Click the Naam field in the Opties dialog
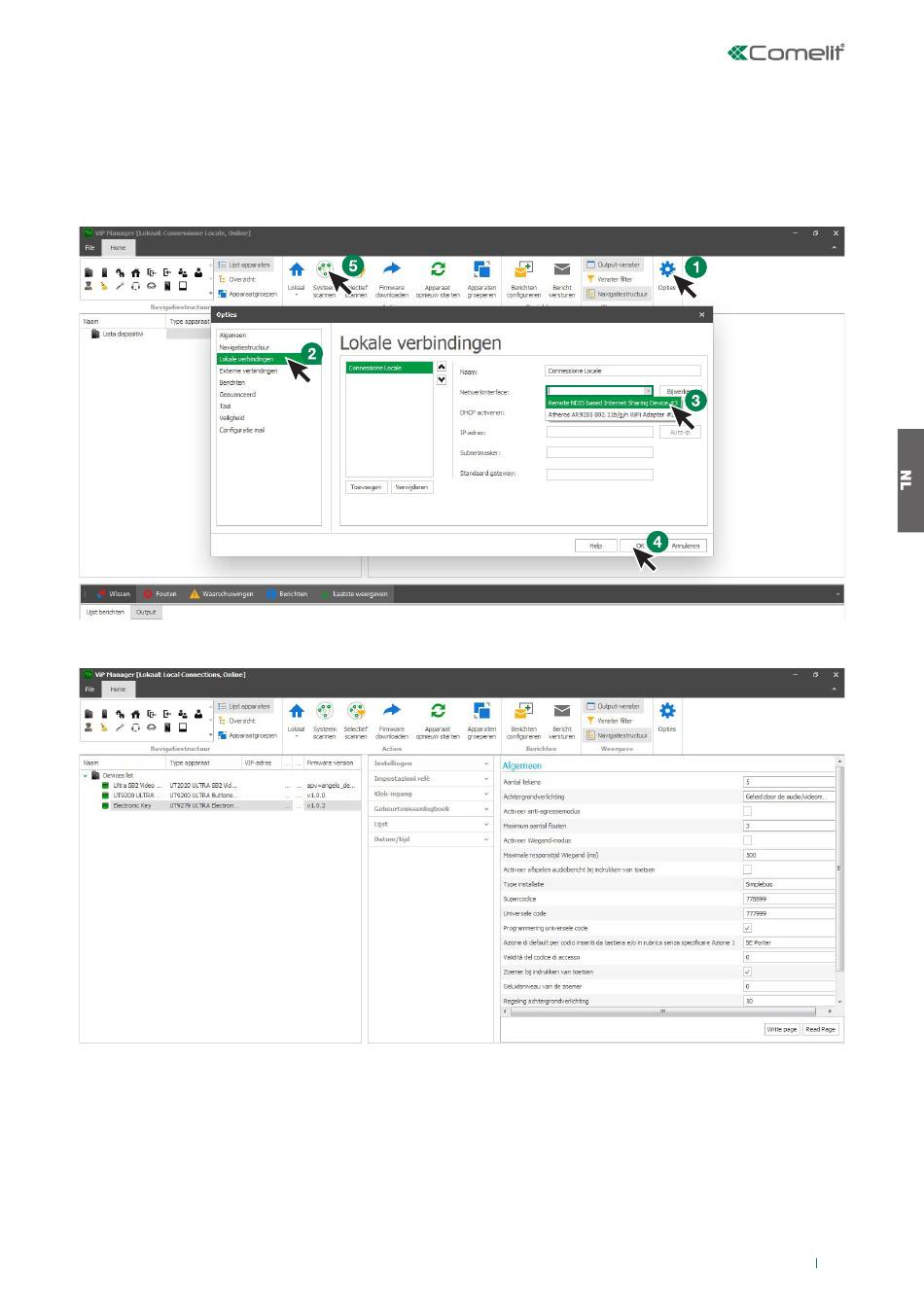Screen dimensions: 924x1311 [623, 371]
